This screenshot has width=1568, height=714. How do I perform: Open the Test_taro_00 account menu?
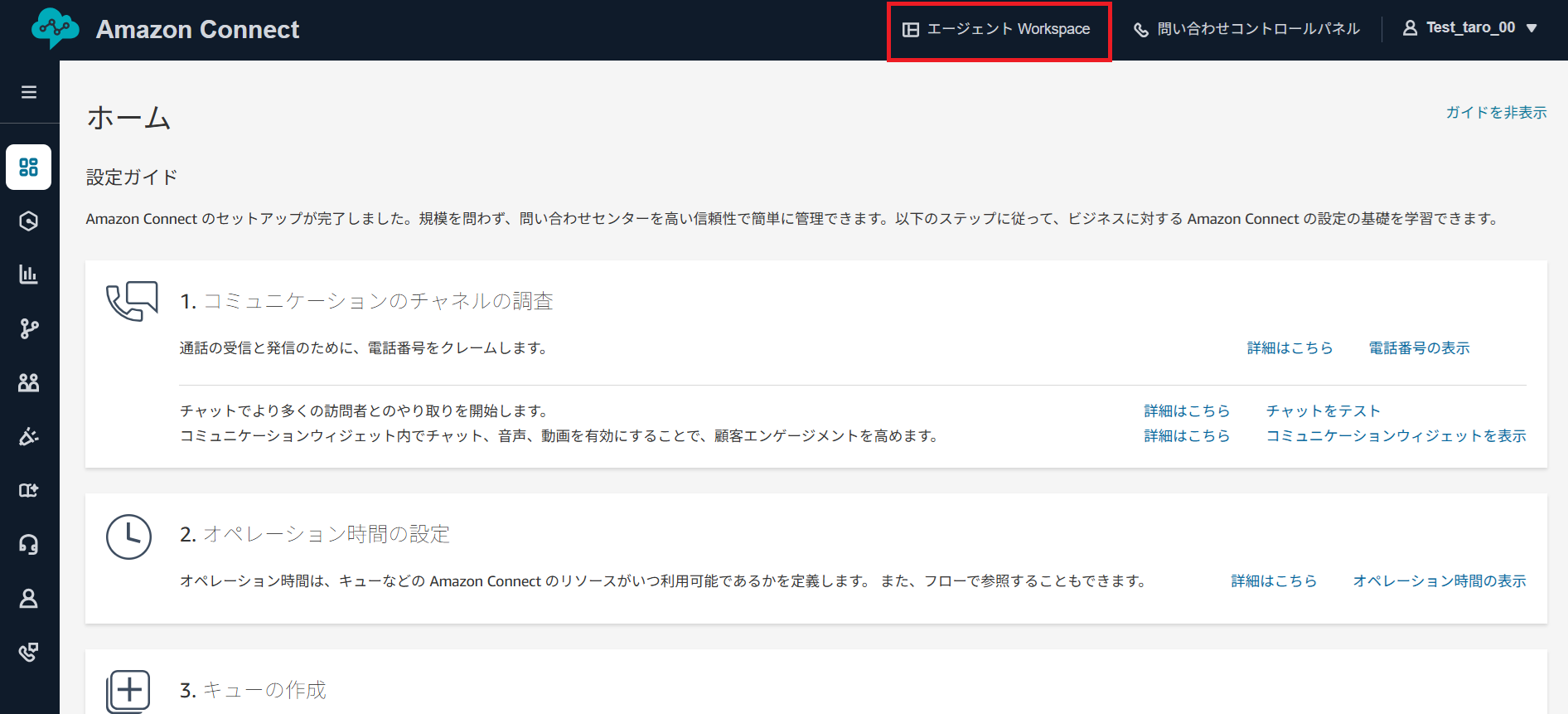click(x=1470, y=28)
